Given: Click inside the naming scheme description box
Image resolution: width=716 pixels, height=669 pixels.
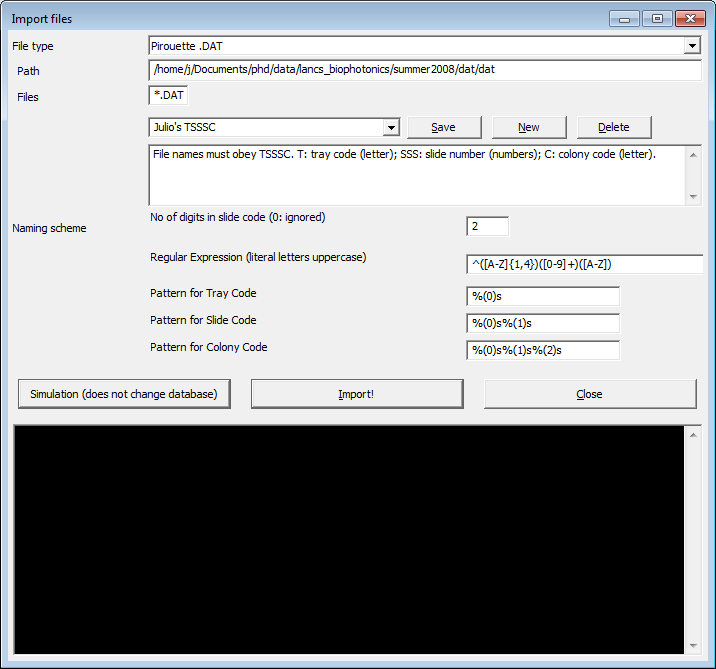Looking at the screenshot, I should pos(416,175).
